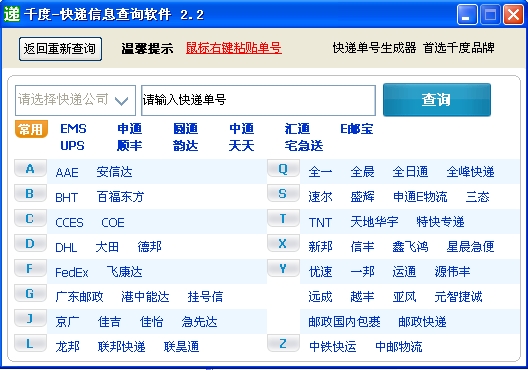Choose 汇通 from common couriers
This screenshot has width=528, height=370.
point(297,129)
